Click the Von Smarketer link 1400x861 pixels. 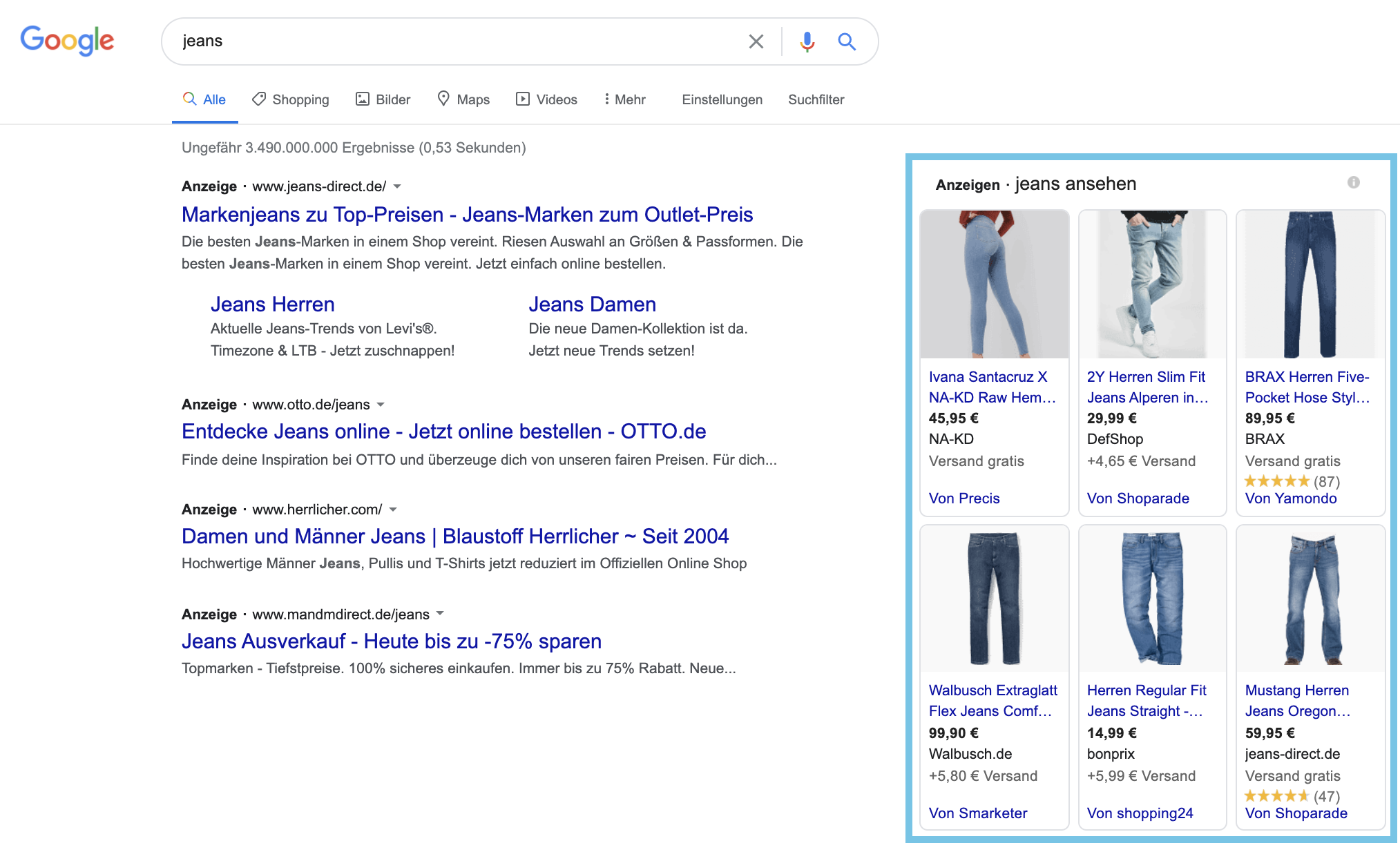coord(978,813)
